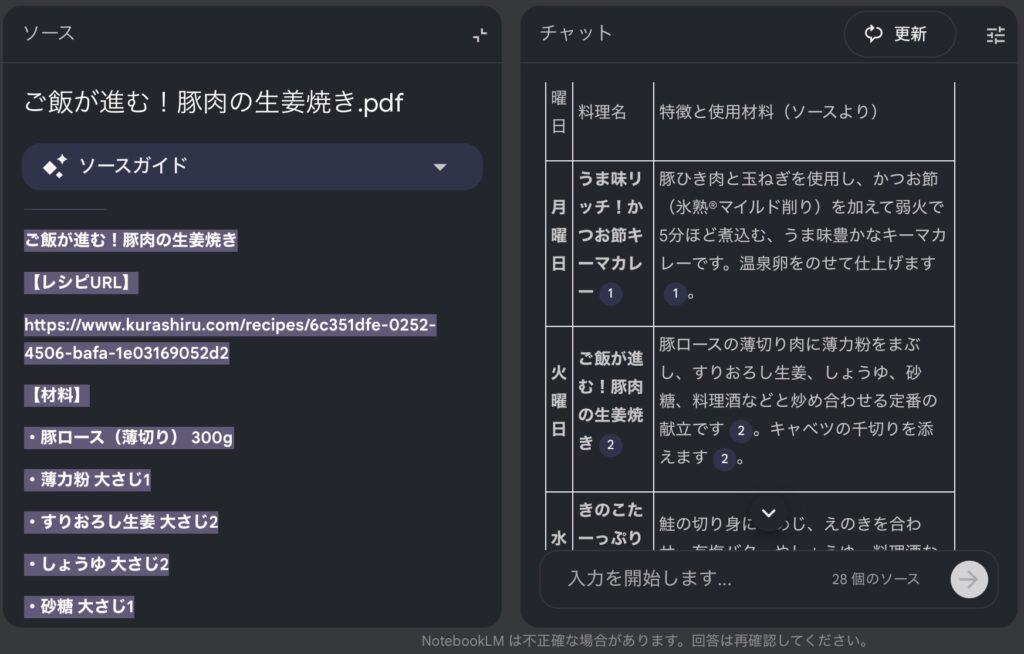This screenshot has height=654, width=1024.
Task: Select the チャット panel header
Action: tap(576, 33)
